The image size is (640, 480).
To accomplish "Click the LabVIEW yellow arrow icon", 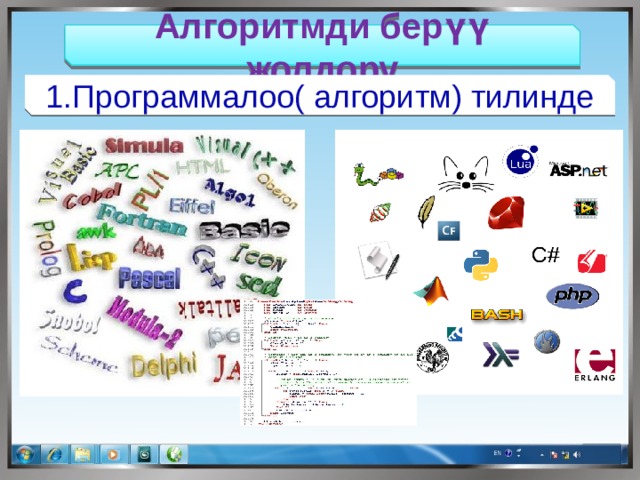I will pyautogui.click(x=586, y=208).
